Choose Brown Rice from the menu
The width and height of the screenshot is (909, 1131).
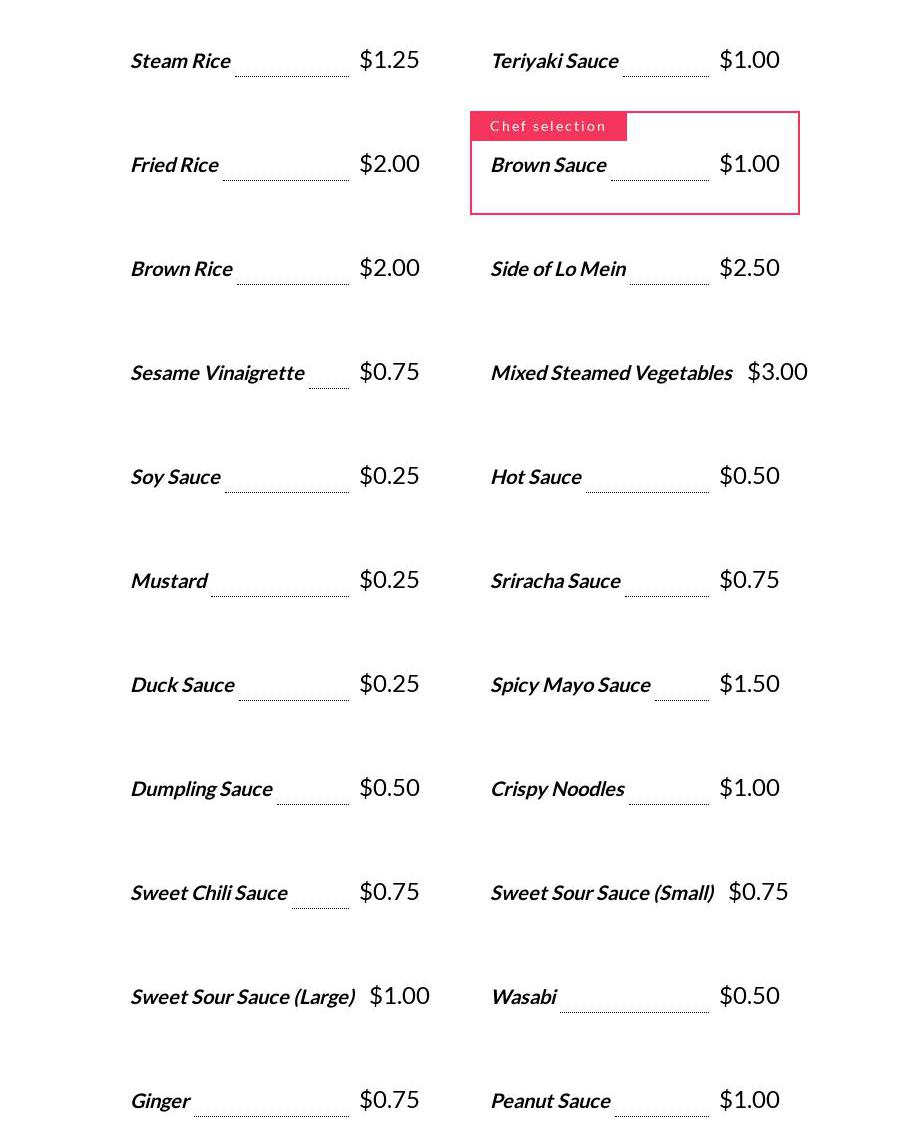(182, 269)
